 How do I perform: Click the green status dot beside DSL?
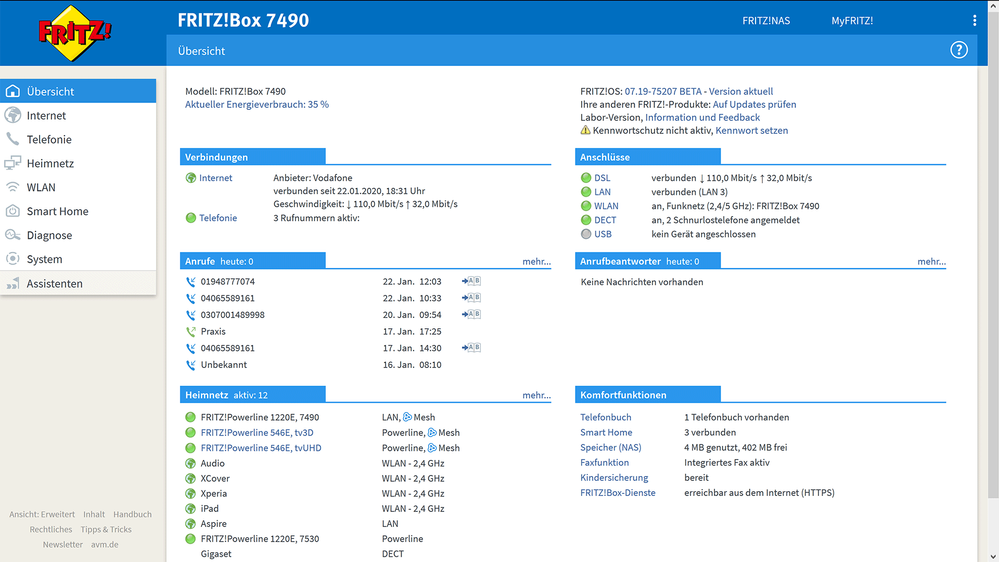click(586, 178)
